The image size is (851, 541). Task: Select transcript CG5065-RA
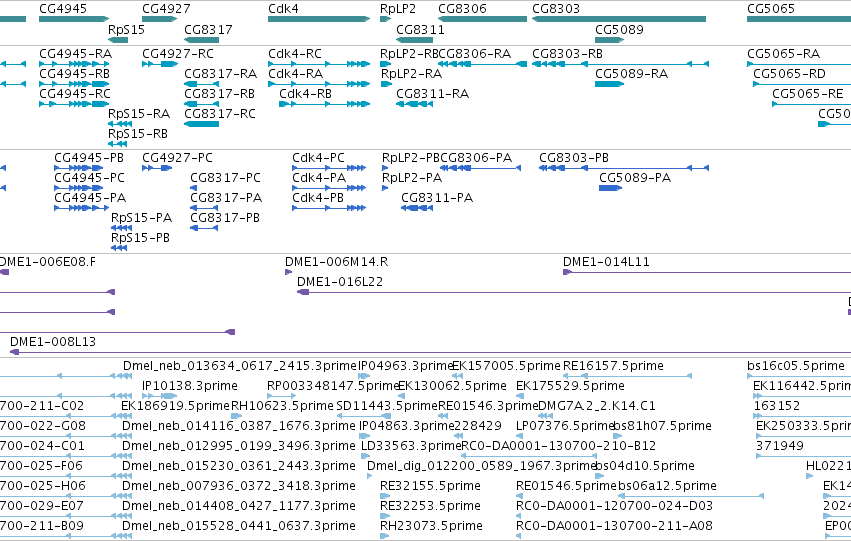799,64
